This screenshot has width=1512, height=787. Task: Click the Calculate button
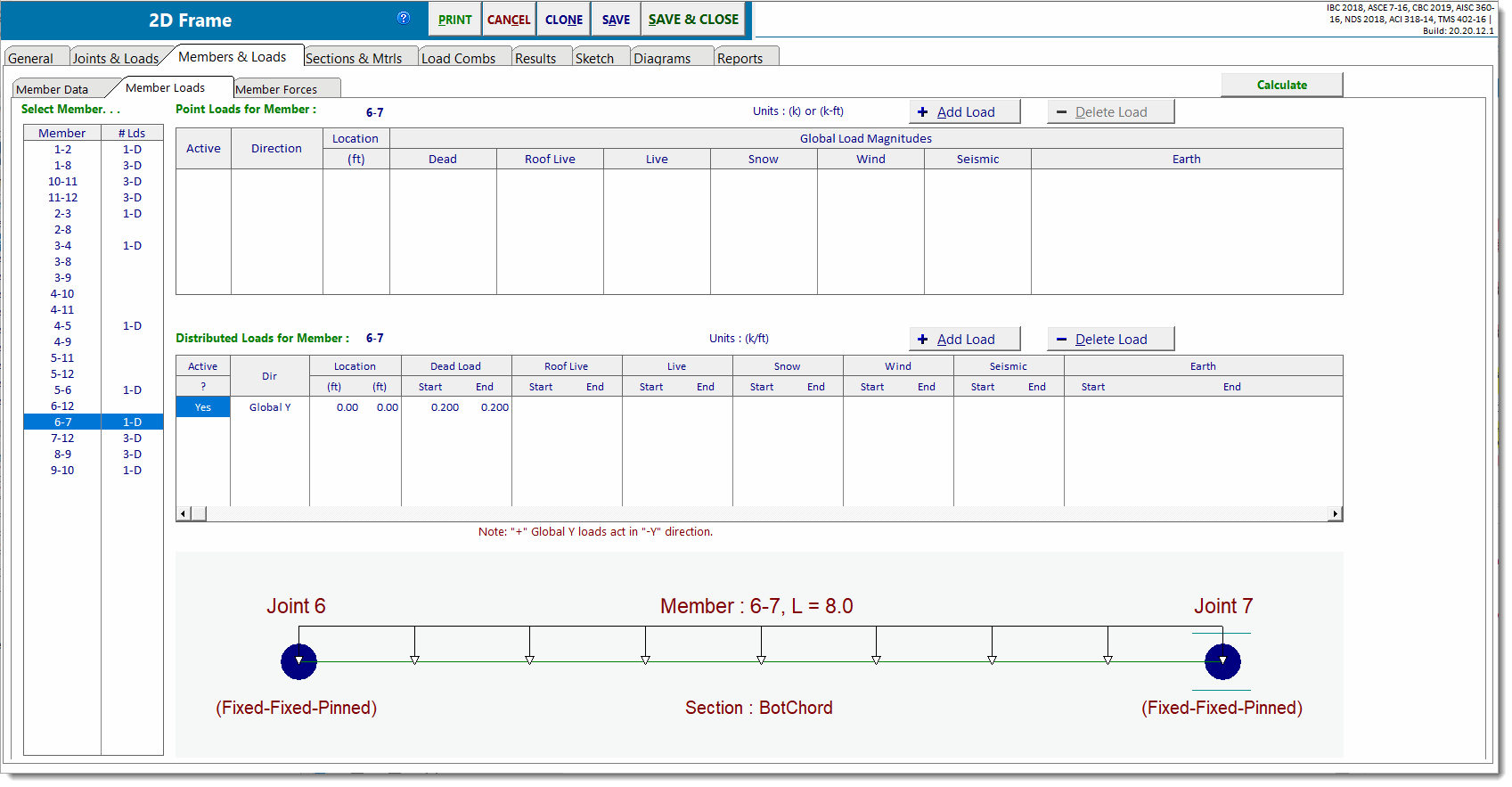[x=1281, y=85]
